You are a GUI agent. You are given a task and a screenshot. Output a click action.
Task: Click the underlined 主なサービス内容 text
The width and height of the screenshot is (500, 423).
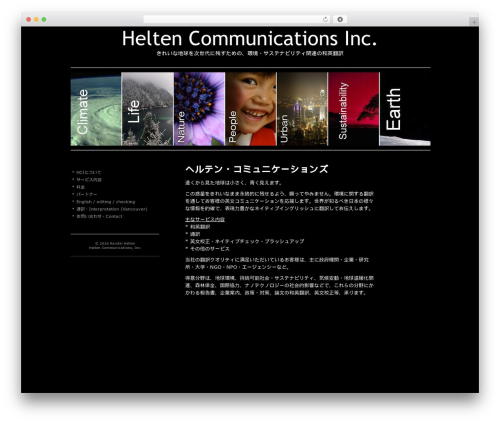click(x=205, y=219)
